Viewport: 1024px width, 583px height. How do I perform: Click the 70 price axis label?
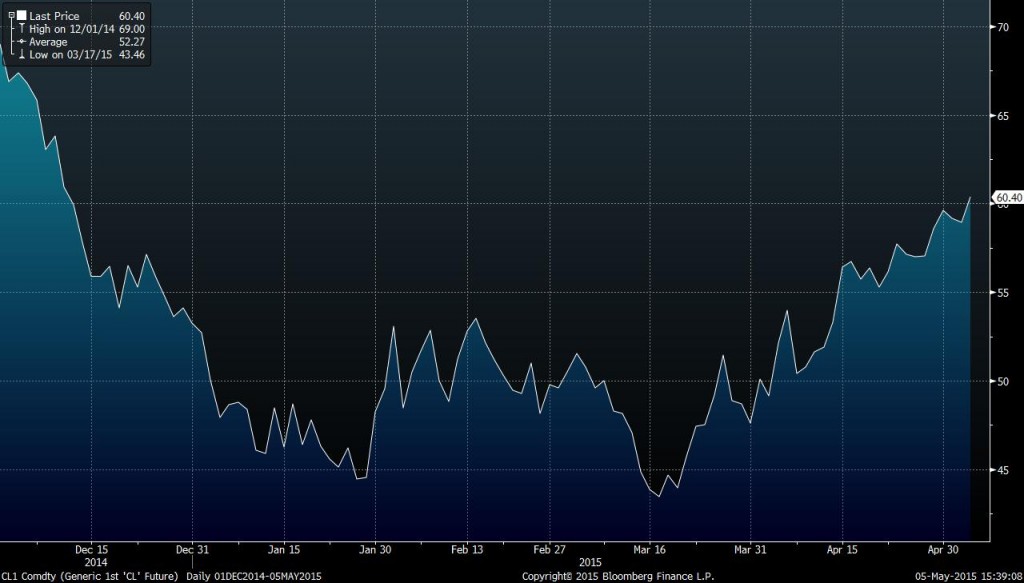pyautogui.click(x=999, y=27)
